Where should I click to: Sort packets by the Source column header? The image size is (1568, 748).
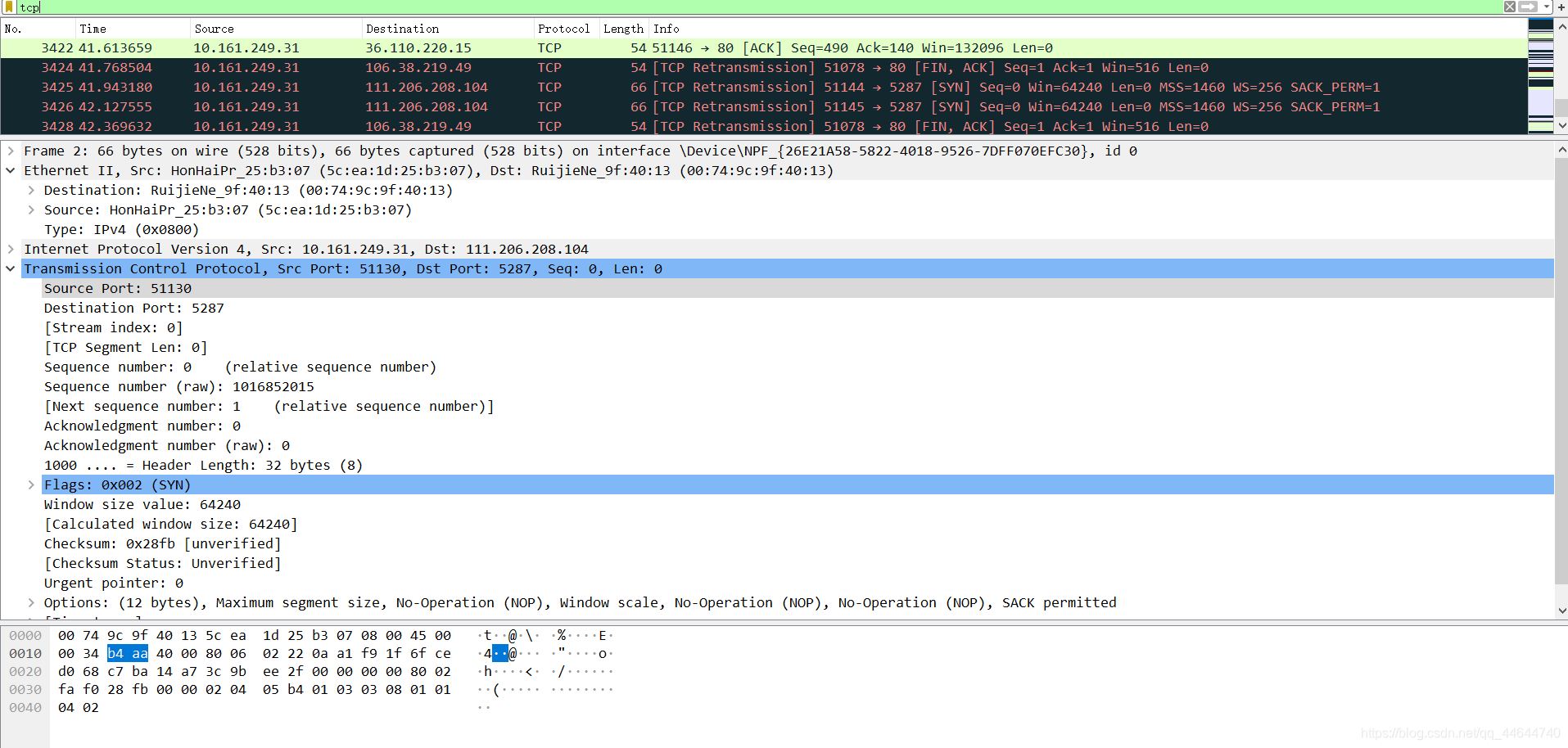click(274, 29)
